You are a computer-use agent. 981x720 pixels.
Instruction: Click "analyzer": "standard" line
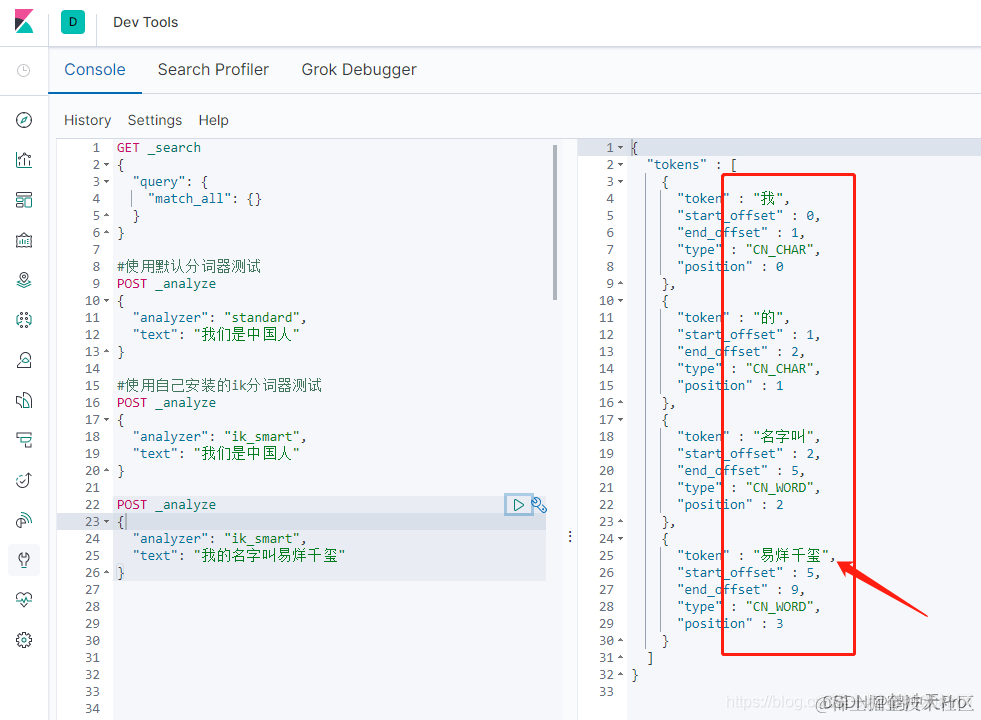[x=219, y=318]
